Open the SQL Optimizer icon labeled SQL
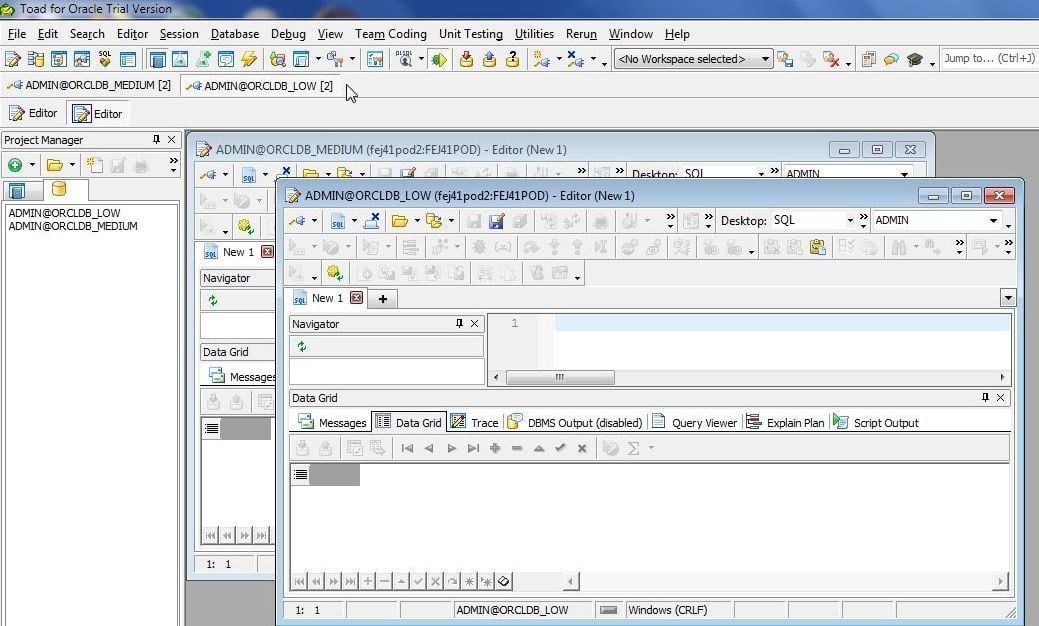 point(105,59)
